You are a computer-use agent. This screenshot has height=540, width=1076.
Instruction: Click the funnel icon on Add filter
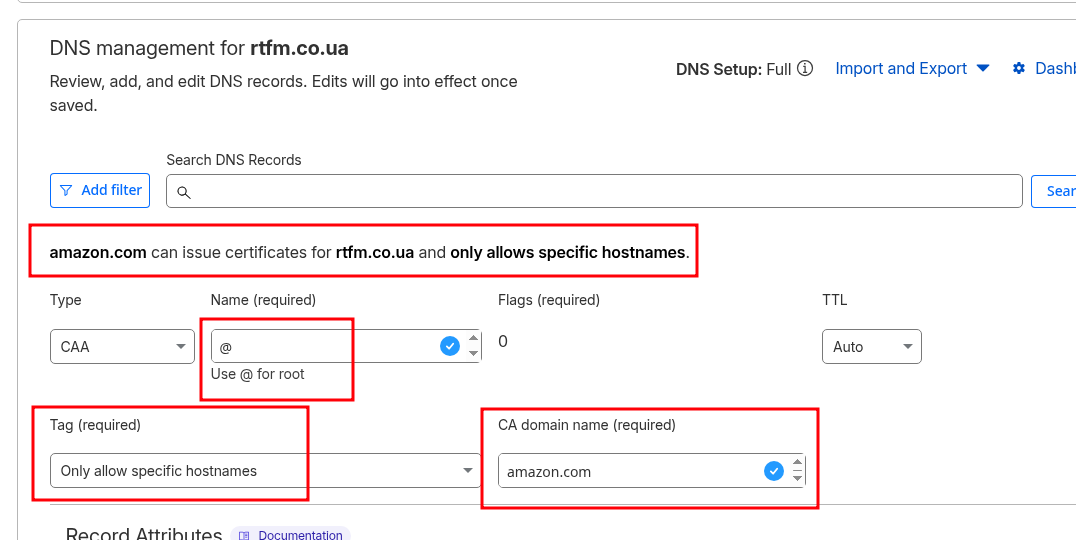point(66,190)
